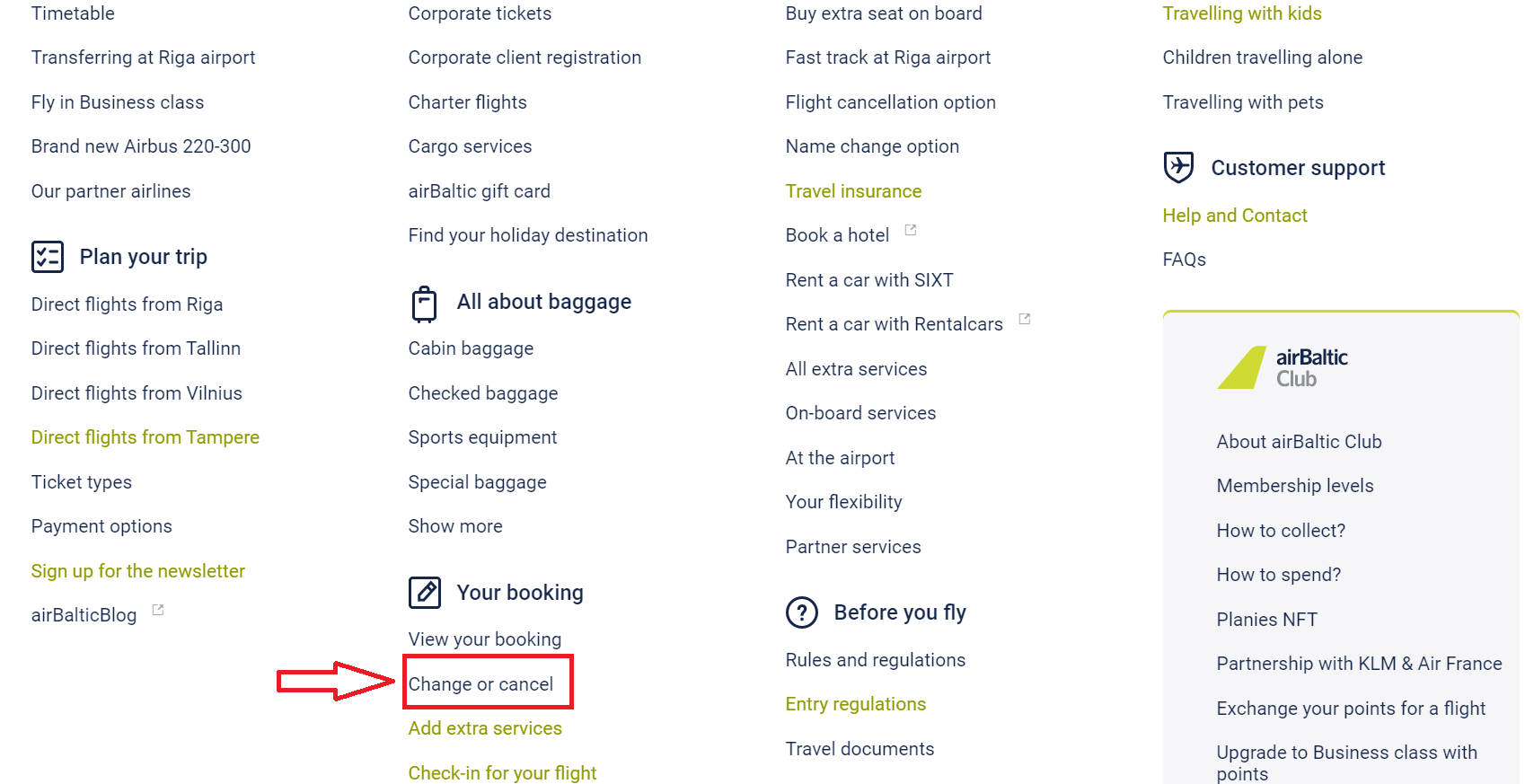The width and height of the screenshot is (1525, 784).
Task: Click external link icon beside Book a hotel
Action: click(911, 230)
